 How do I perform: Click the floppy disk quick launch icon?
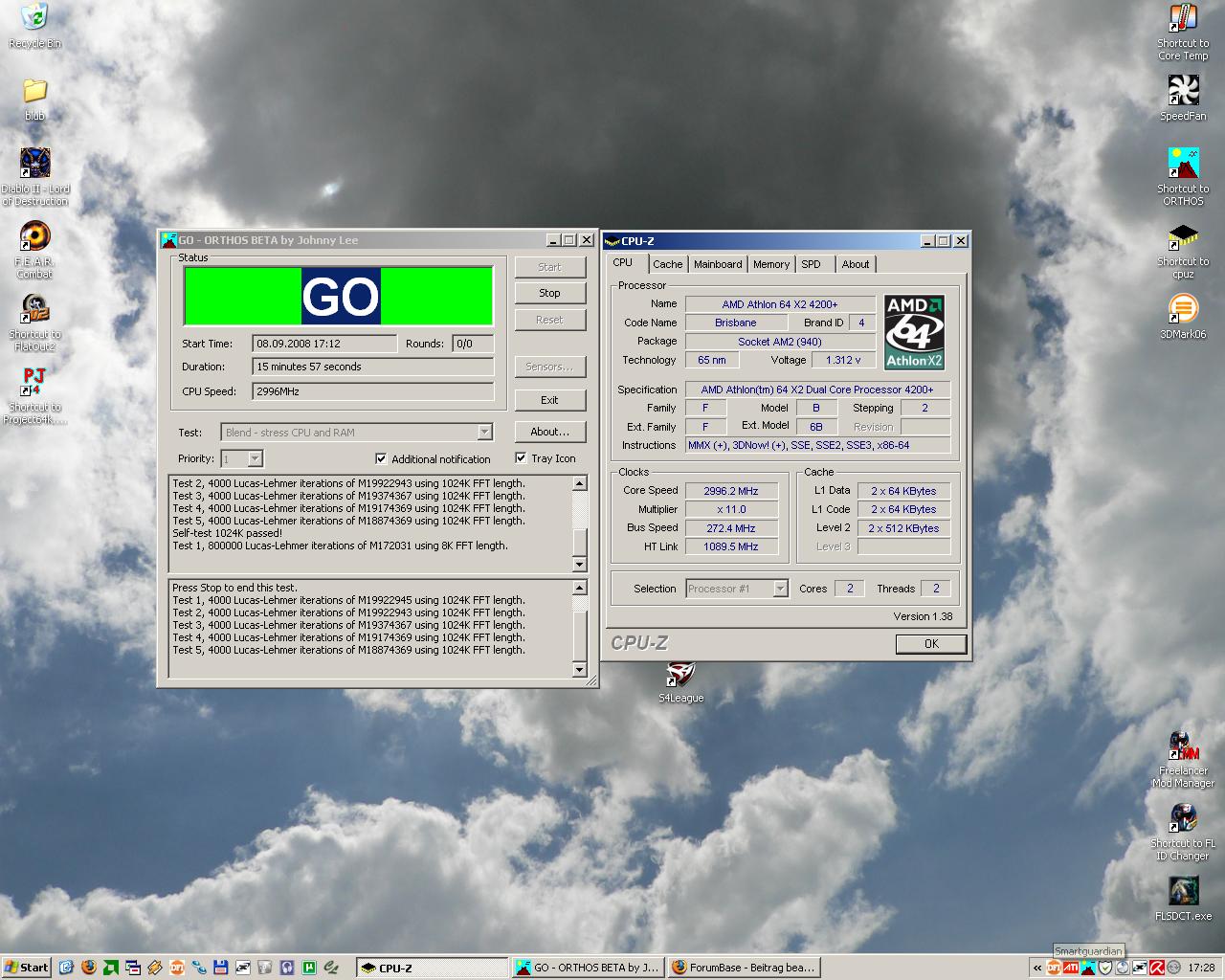221,968
